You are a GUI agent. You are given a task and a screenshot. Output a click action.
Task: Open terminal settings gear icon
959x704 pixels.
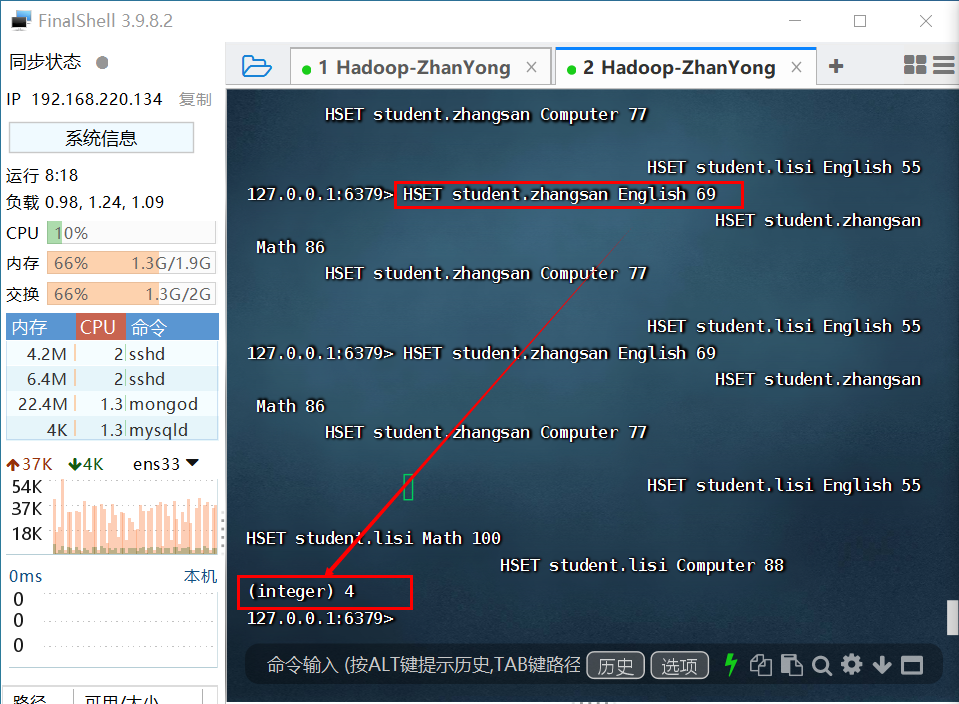(851, 665)
